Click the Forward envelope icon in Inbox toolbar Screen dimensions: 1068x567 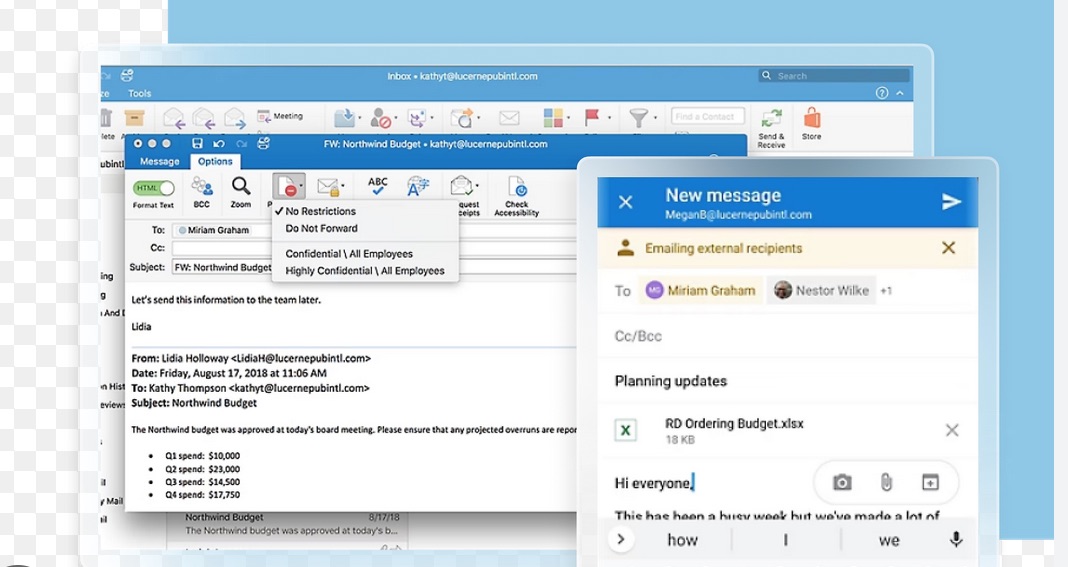[234, 119]
